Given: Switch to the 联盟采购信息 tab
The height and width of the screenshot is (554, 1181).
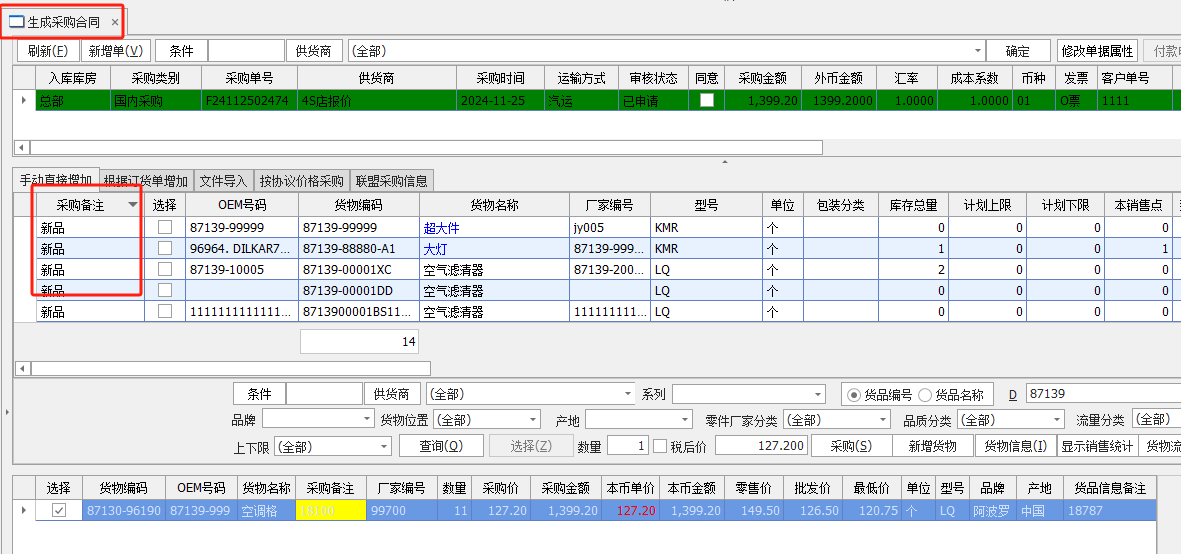Looking at the screenshot, I should (392, 181).
